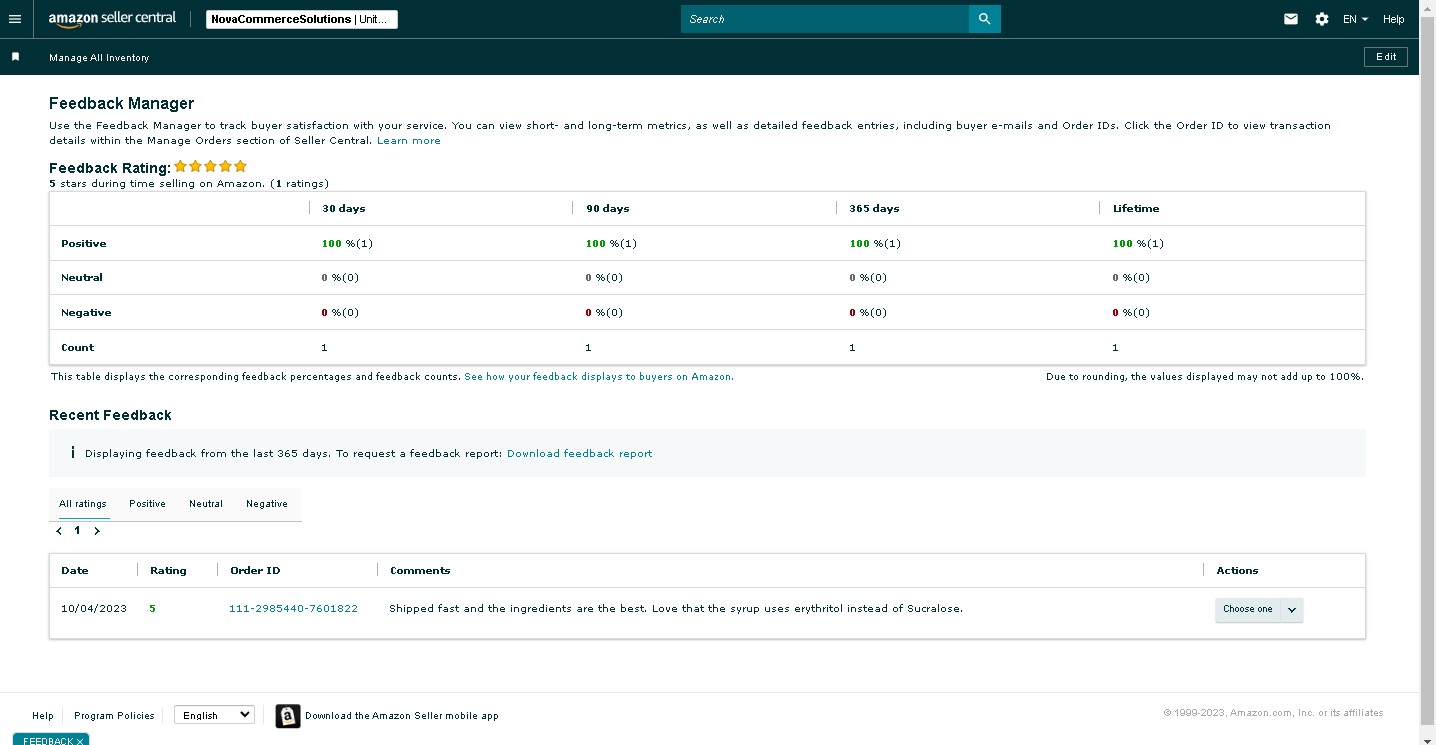This screenshot has width=1436, height=745.
Task: Open the settings gear icon
Action: (x=1322, y=19)
